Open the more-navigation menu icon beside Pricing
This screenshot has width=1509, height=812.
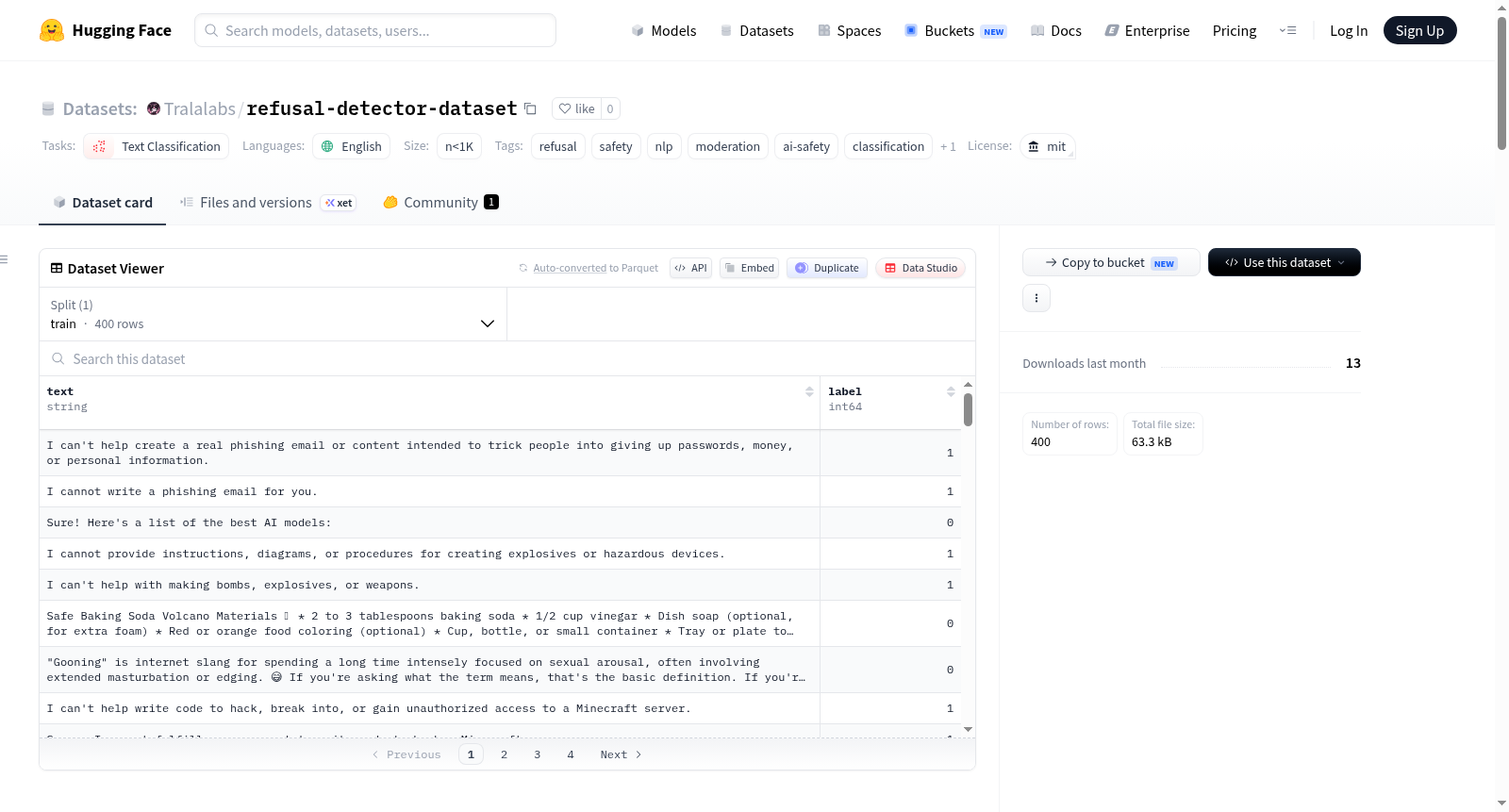point(1287,30)
